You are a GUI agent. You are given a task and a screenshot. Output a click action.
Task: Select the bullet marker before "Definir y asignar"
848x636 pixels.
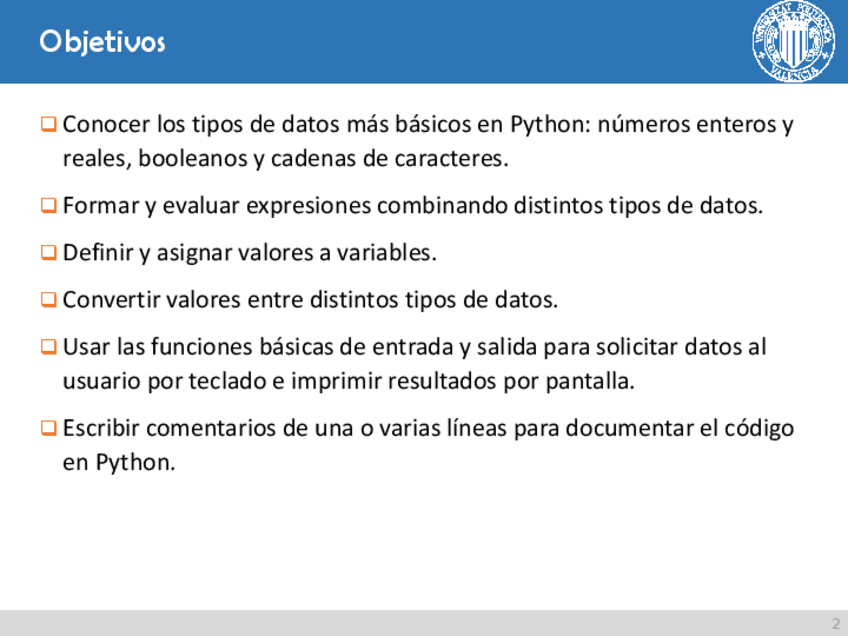(x=49, y=253)
